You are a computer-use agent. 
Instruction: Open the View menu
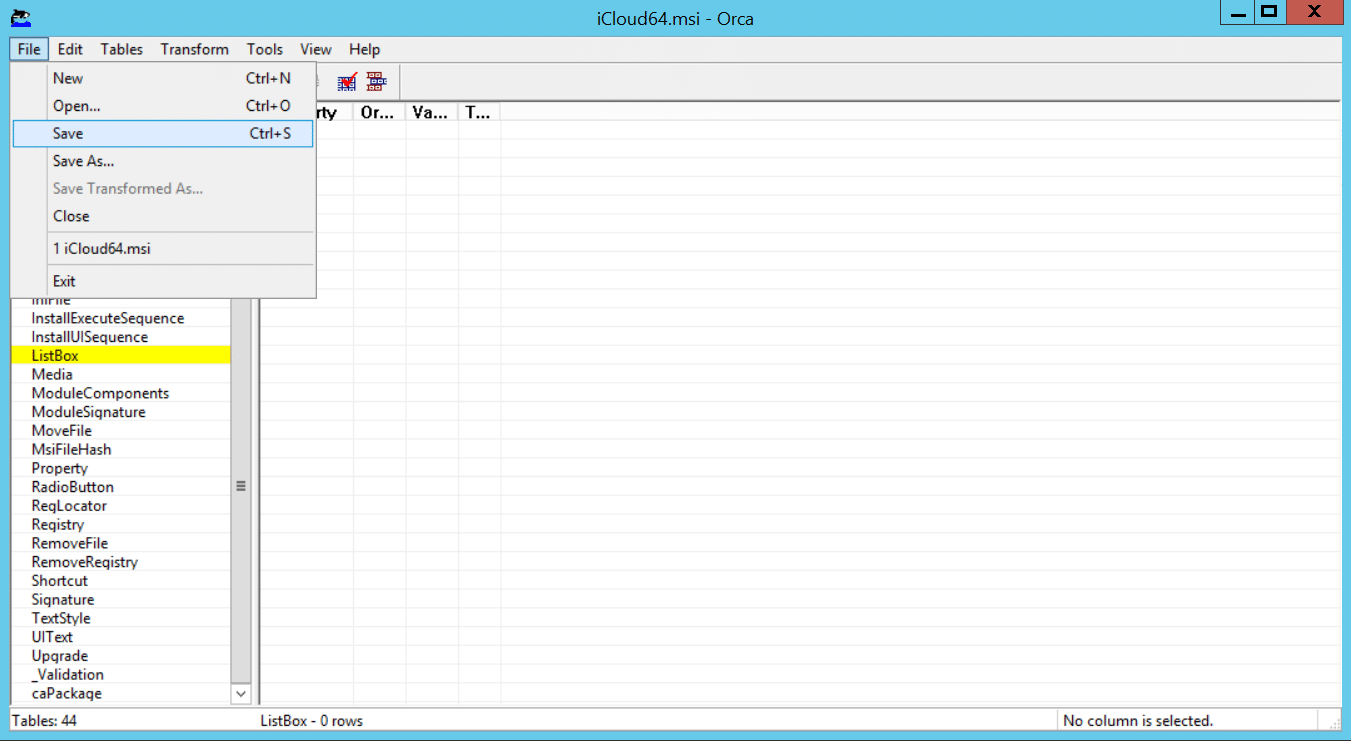(316, 49)
